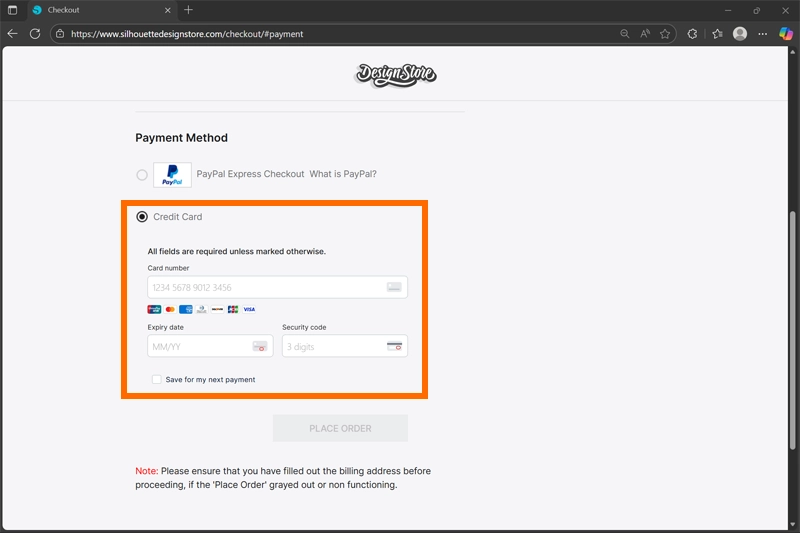Open the Copilot sidebar icon
Image resolution: width=800 pixels, height=533 pixels.
coord(786,34)
